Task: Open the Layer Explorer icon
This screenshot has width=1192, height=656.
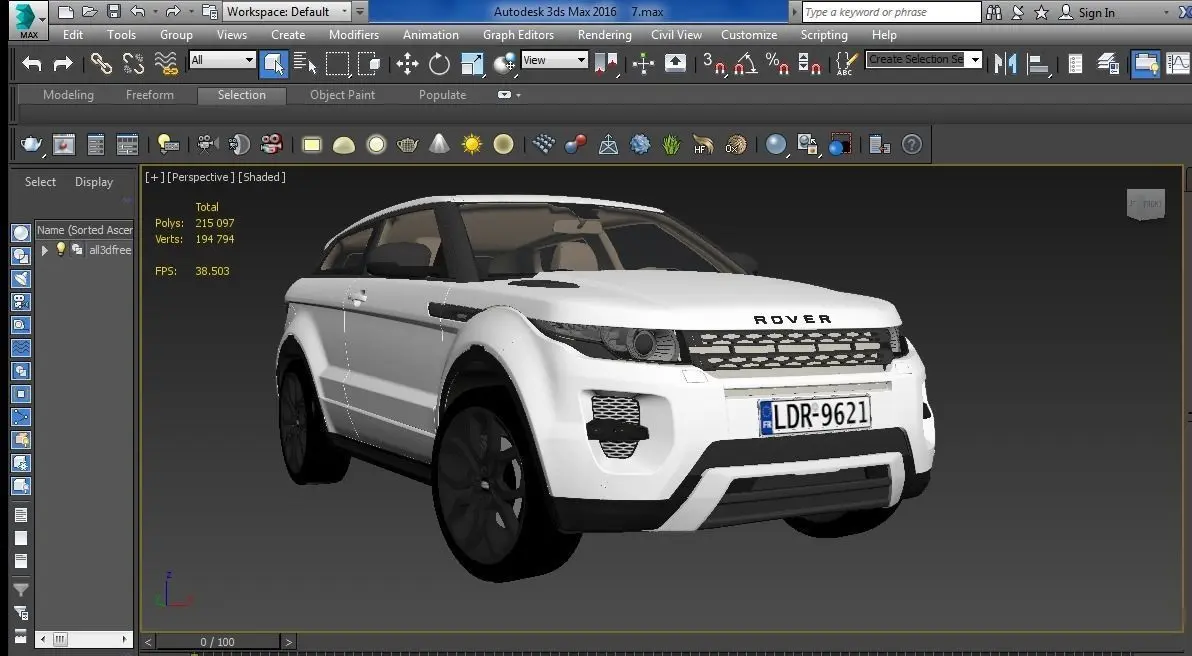Action: [1108, 64]
